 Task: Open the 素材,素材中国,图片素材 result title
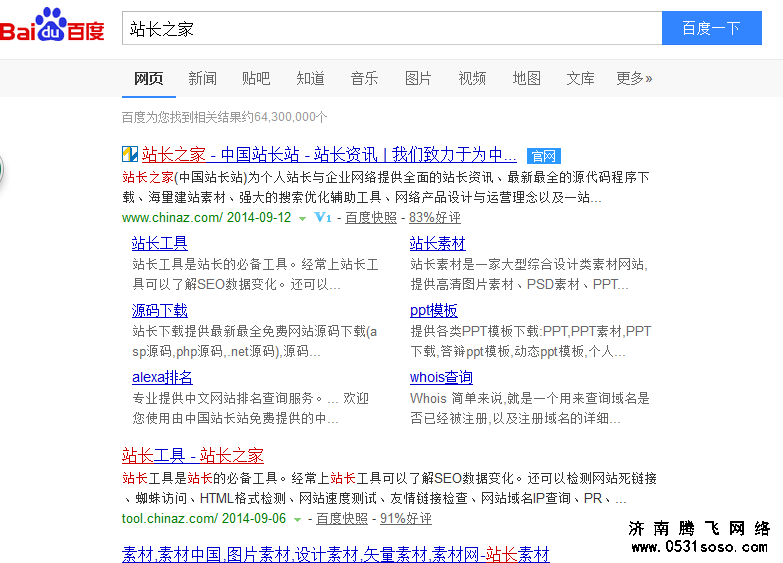point(336,554)
